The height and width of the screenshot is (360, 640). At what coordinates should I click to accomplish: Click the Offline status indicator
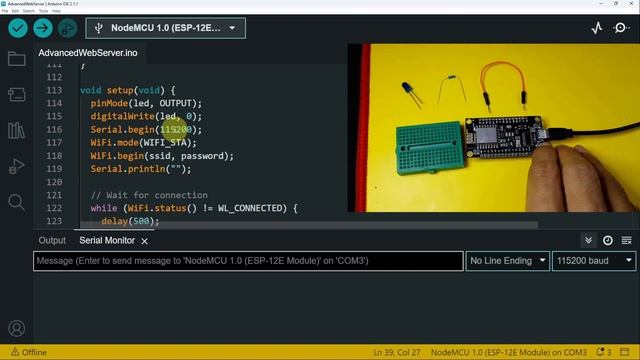pyautogui.click(x=29, y=352)
